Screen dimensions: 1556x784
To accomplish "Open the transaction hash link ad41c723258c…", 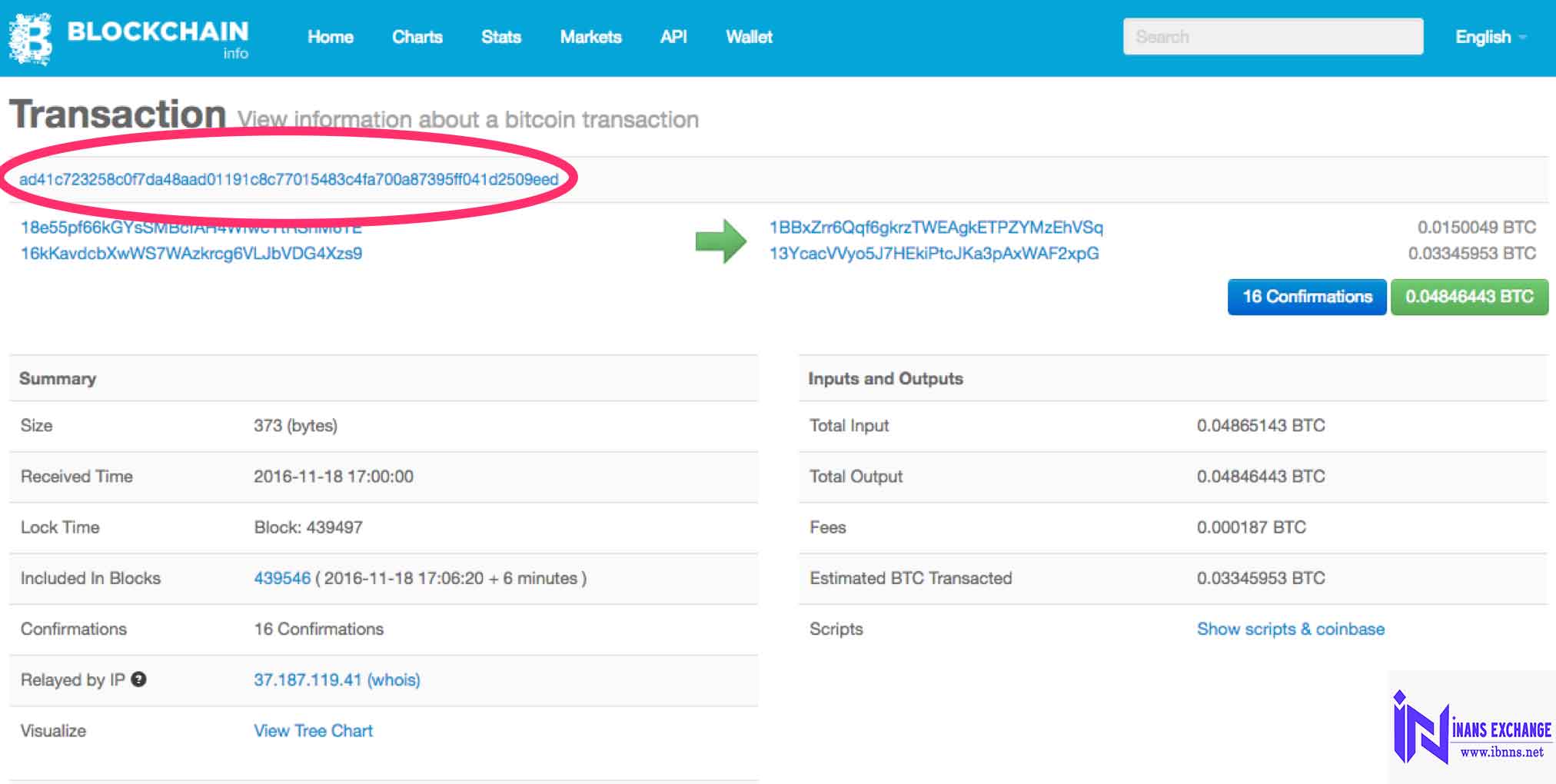I will tap(289, 179).
